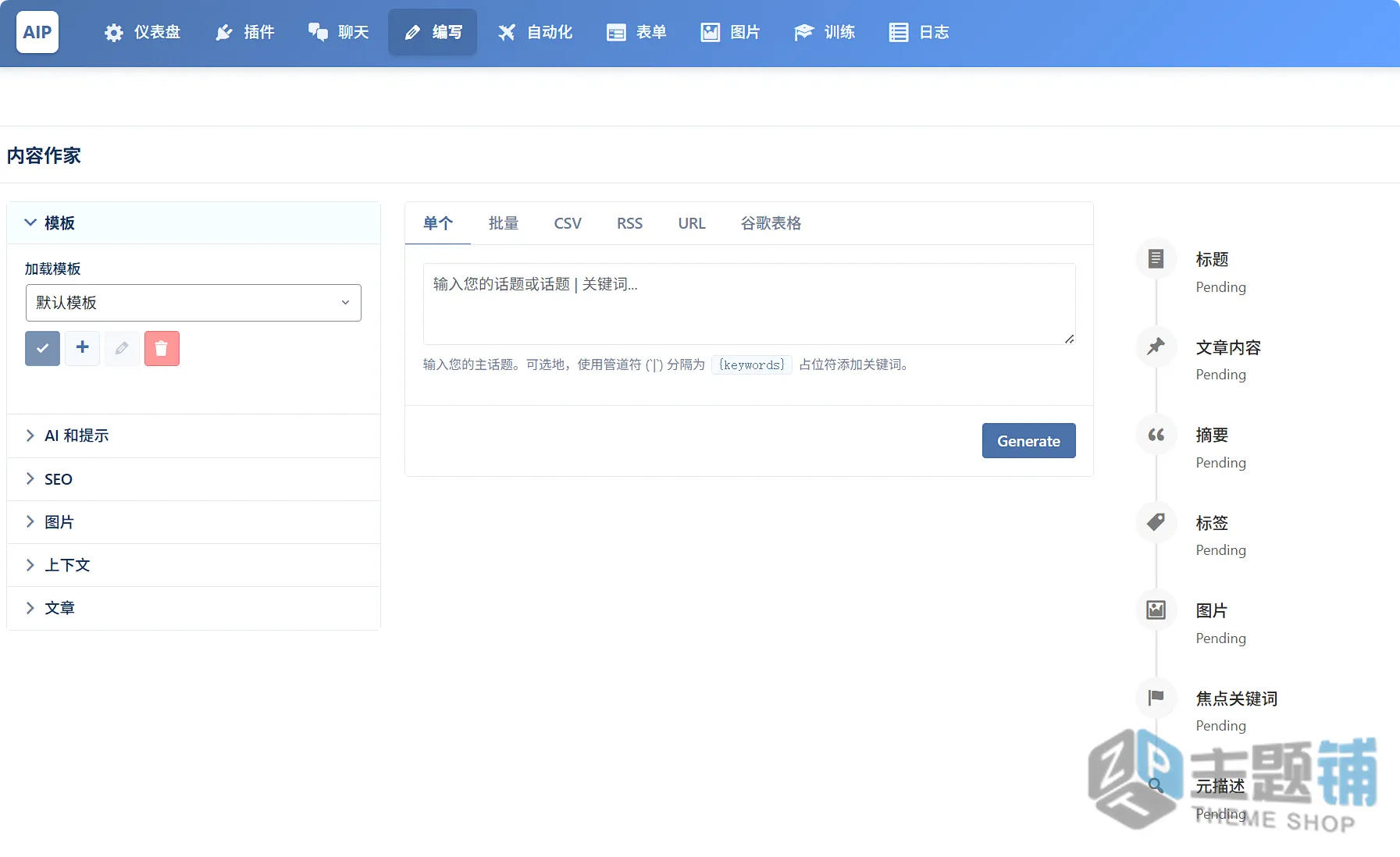Click the pencil icon beside 编写

click(x=412, y=33)
